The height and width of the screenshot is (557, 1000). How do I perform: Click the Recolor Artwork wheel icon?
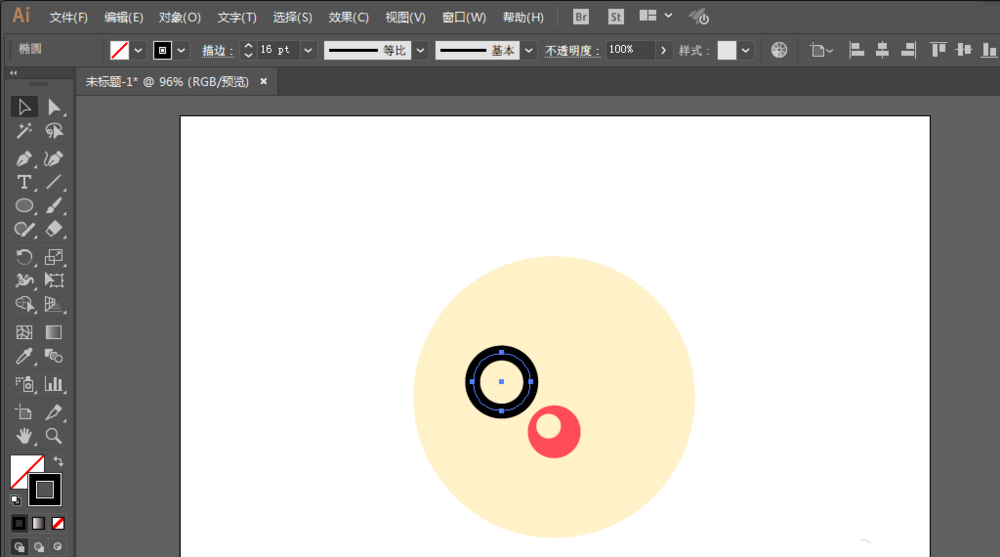tap(779, 50)
